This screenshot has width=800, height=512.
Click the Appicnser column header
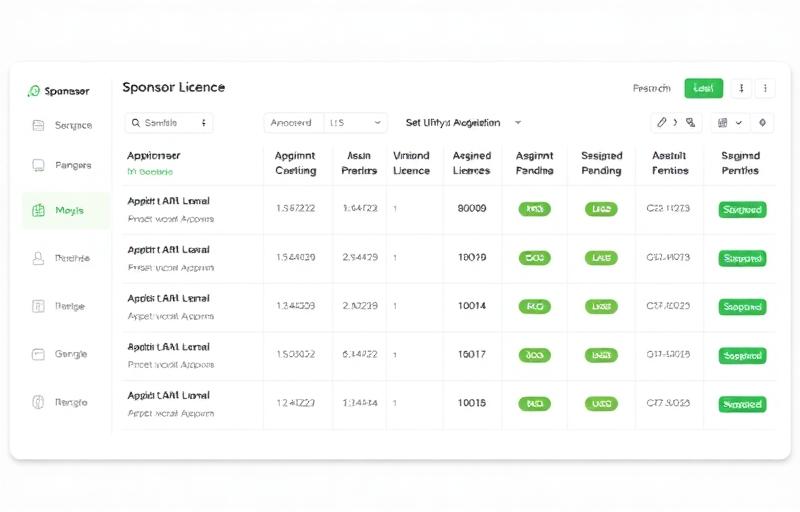154,156
